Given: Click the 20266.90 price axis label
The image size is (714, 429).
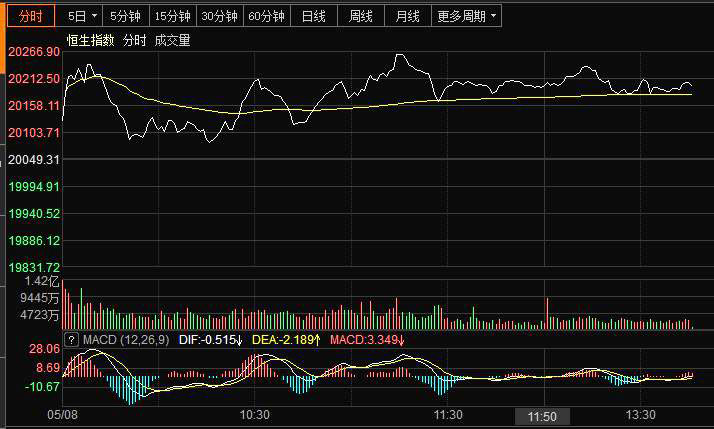Looking at the screenshot, I should click(34, 52).
